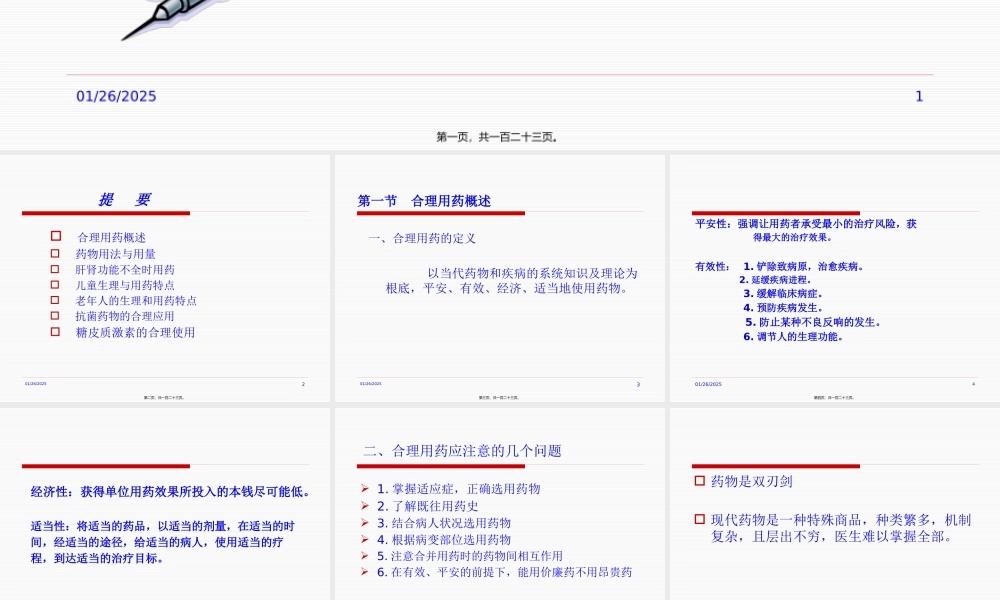Toggle the checkbox beside "抗菌药物的合理应用"
Screen dimensions: 1000x600
(x=53, y=316)
